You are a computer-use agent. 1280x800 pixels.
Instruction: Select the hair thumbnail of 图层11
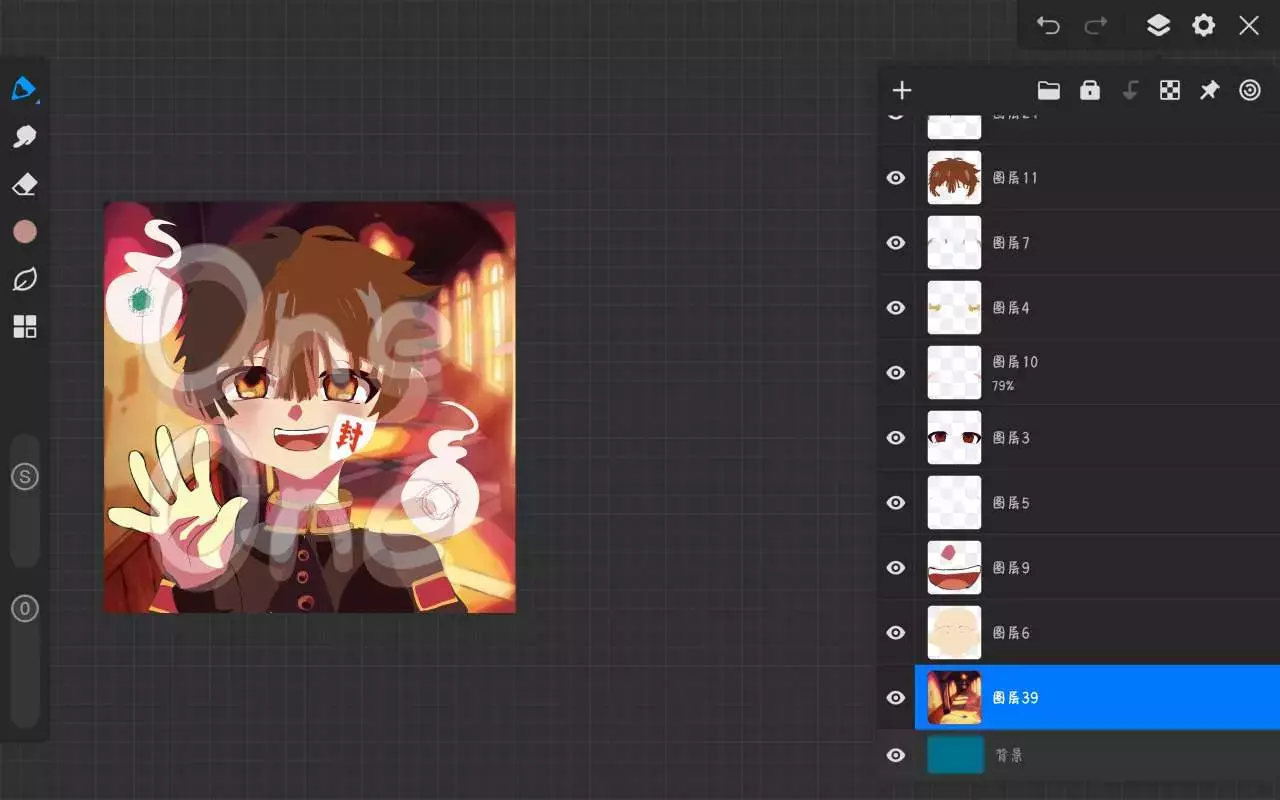pos(954,178)
